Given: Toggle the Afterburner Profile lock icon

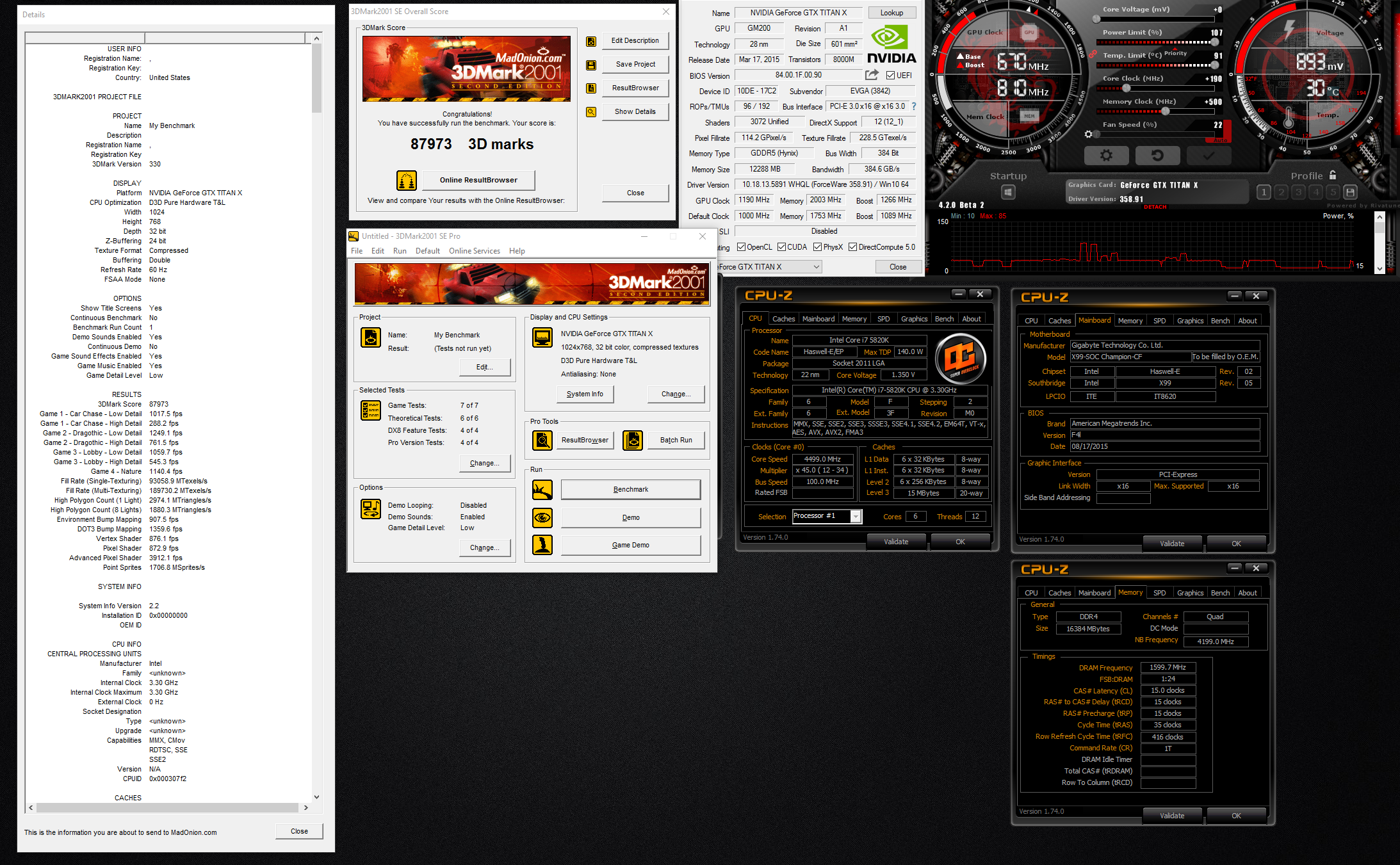Looking at the screenshot, I should (1333, 175).
